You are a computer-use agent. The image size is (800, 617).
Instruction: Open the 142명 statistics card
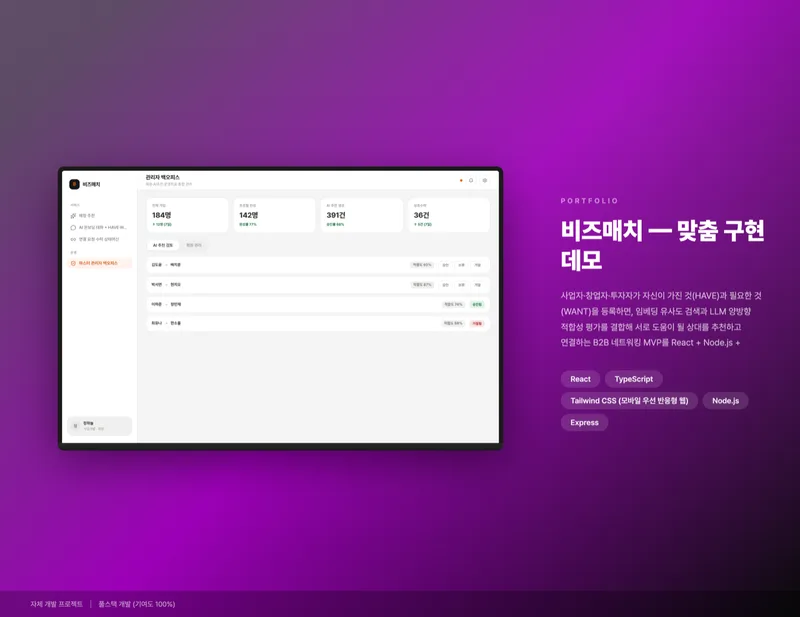click(x=274, y=215)
